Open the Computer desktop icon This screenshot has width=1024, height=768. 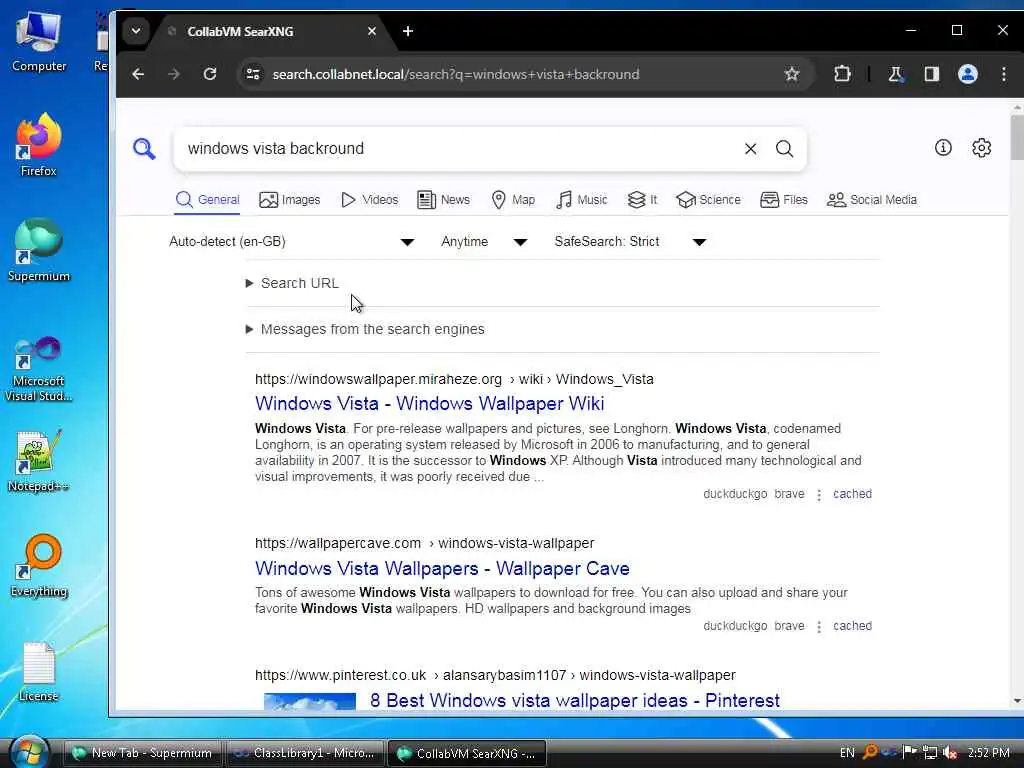(39, 41)
